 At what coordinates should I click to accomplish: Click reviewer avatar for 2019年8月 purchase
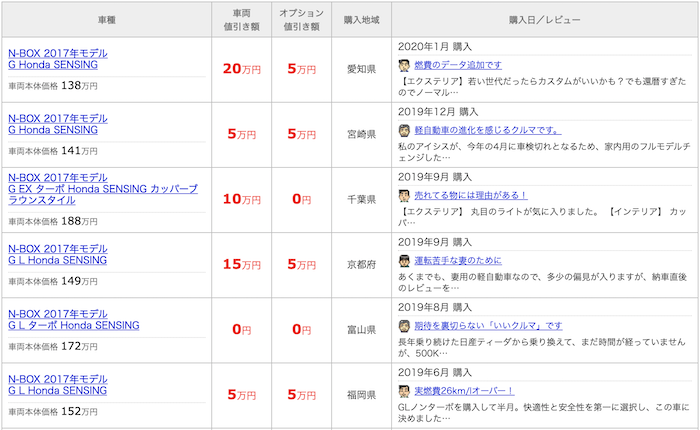point(404,326)
